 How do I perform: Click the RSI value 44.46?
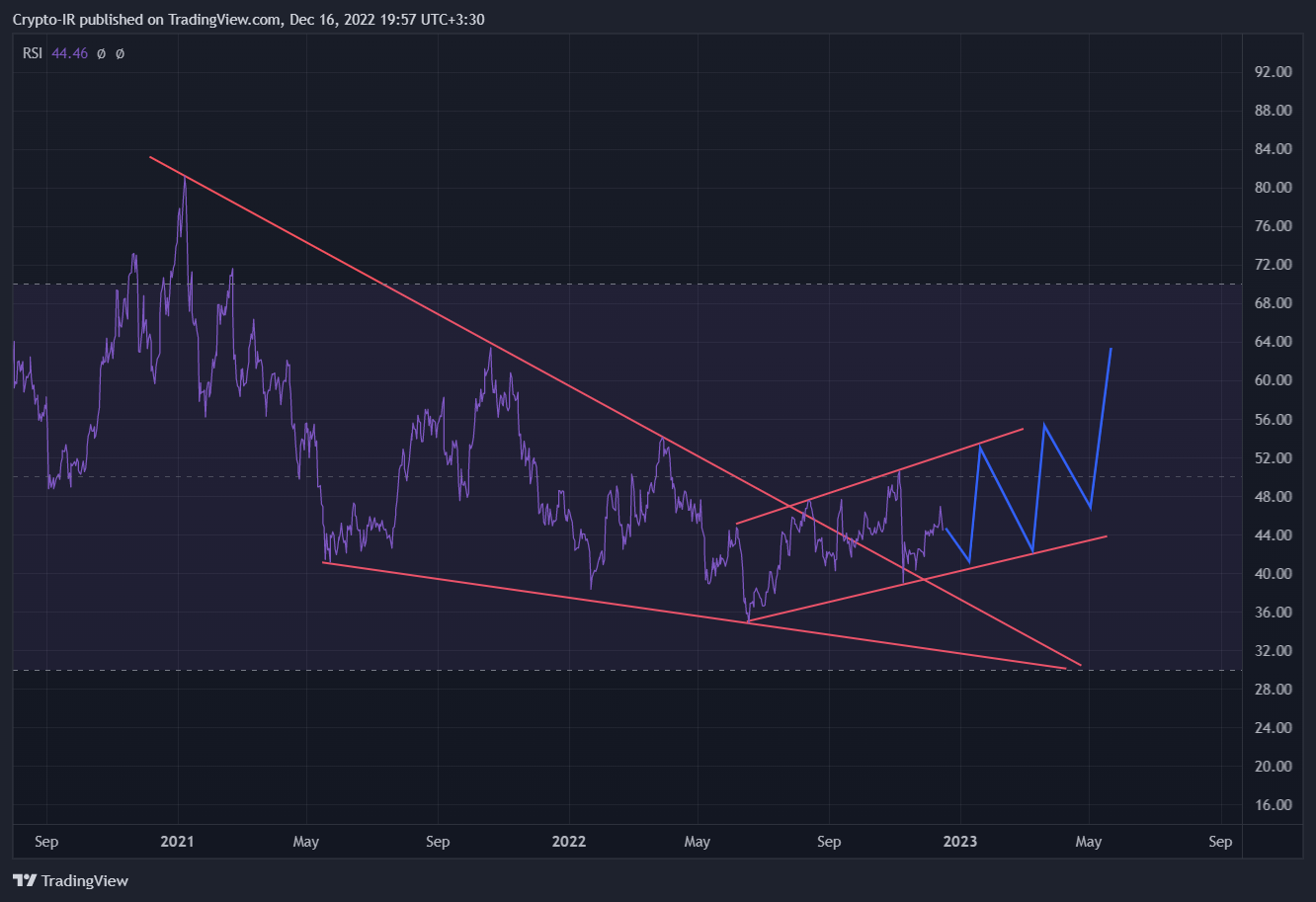click(x=69, y=53)
